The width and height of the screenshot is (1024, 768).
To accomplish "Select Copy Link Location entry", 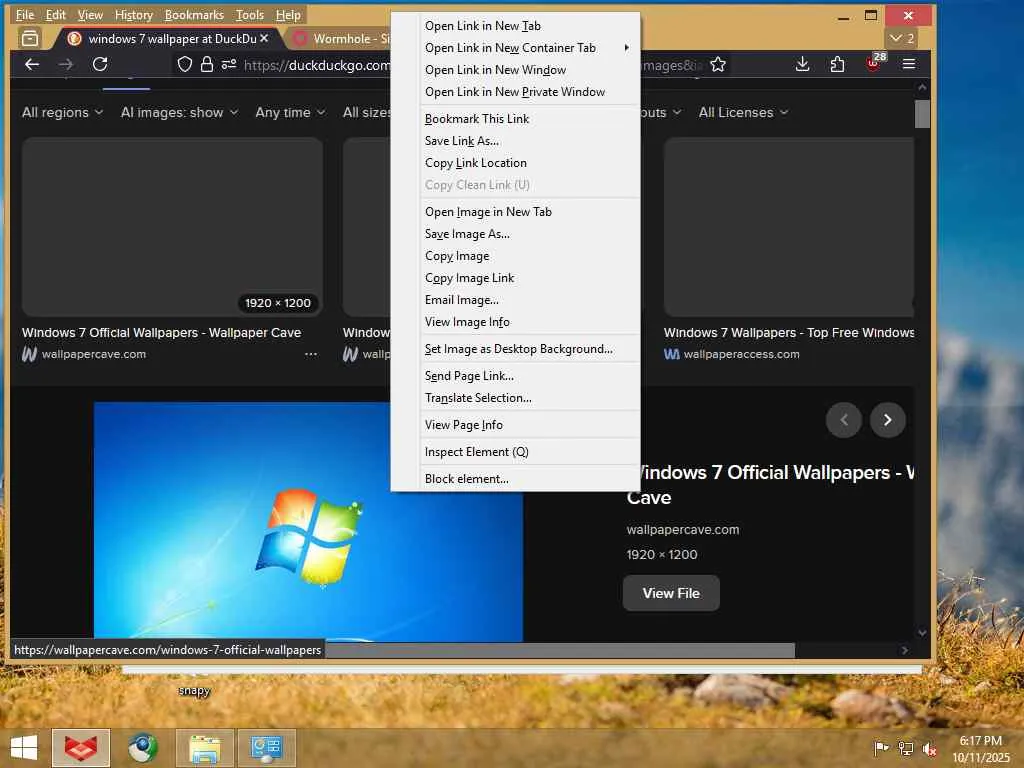I will 530,163.
